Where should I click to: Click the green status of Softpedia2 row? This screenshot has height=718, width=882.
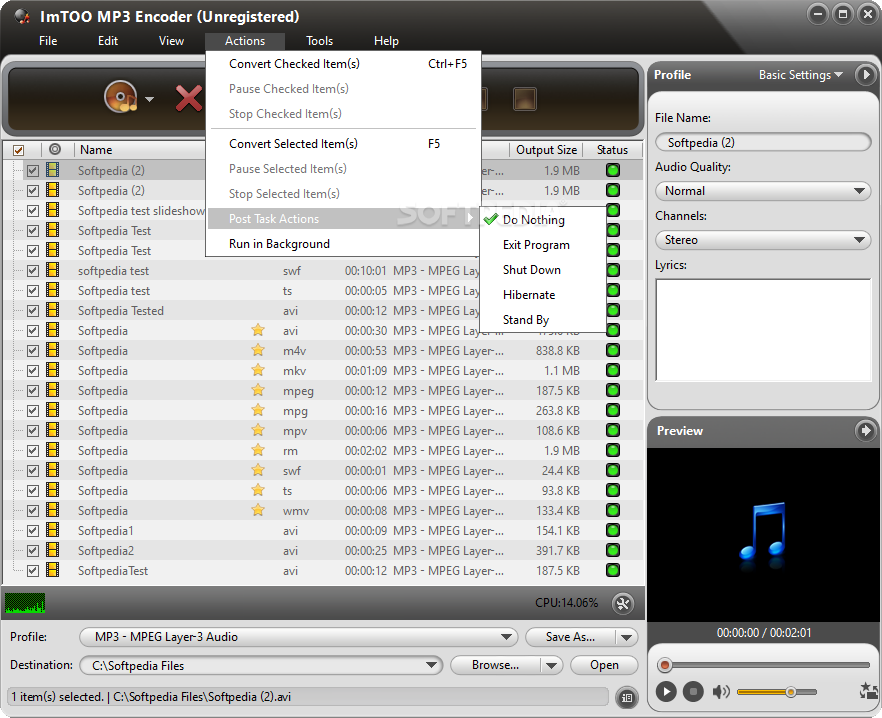click(x=613, y=550)
